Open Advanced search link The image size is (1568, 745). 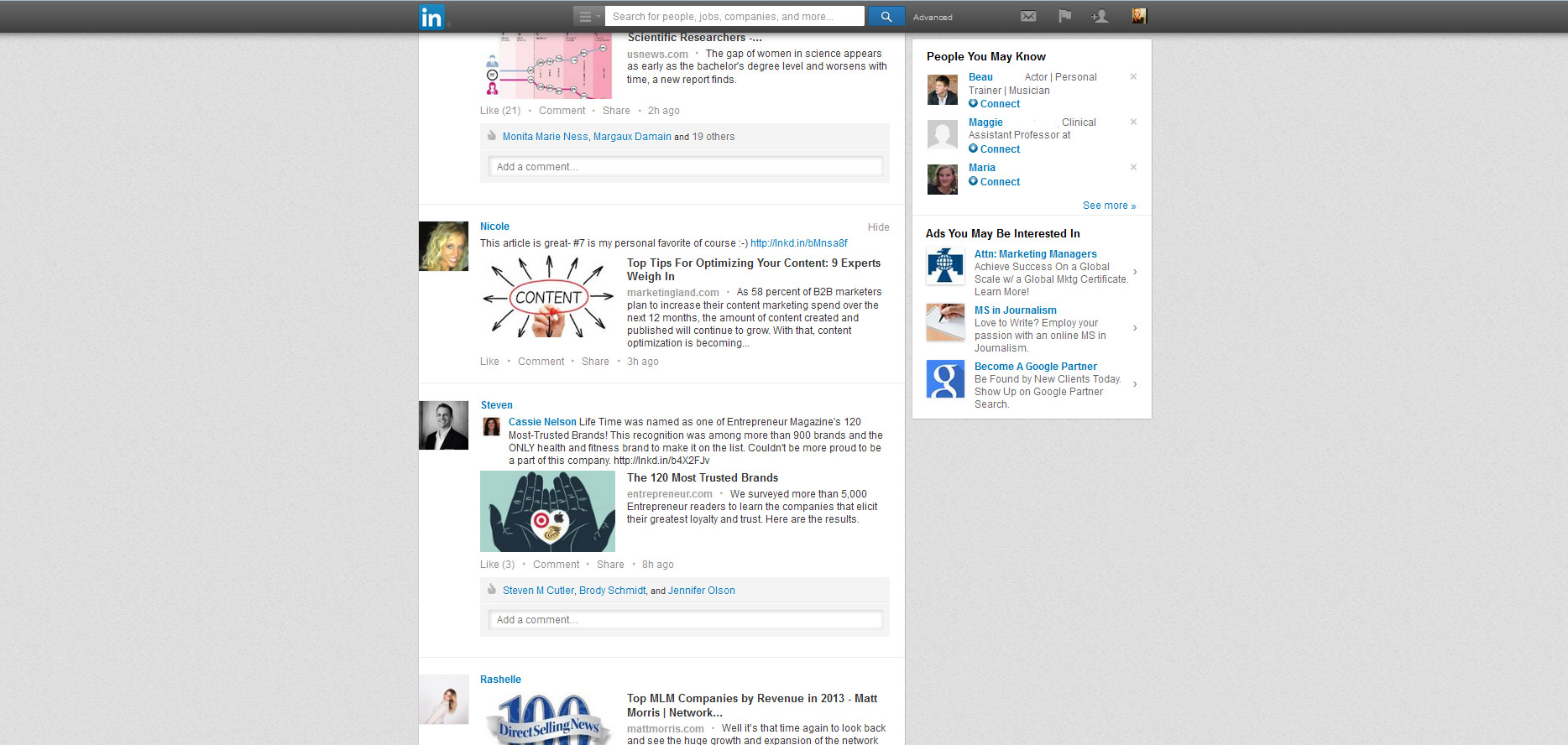coord(933,18)
